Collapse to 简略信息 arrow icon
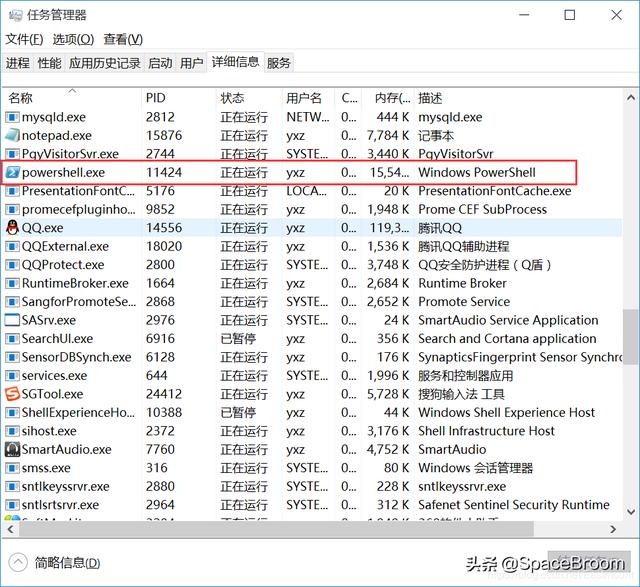This screenshot has width=640, height=587. pyautogui.click(x=18, y=563)
